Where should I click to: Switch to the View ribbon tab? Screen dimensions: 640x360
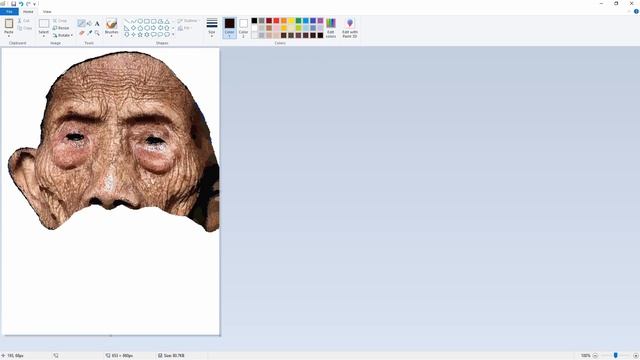point(47,11)
